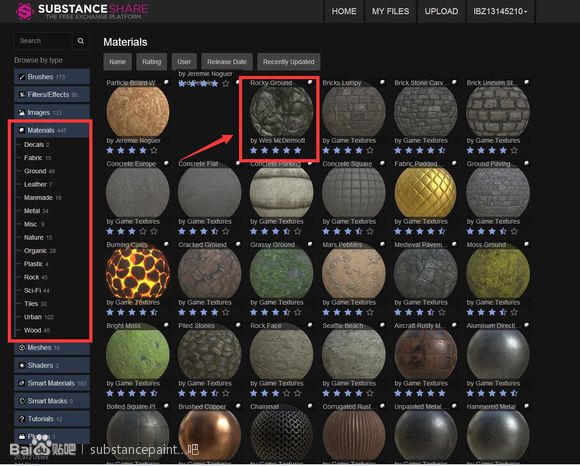Click into the Search input field
The image size is (580, 466).
coord(43,41)
